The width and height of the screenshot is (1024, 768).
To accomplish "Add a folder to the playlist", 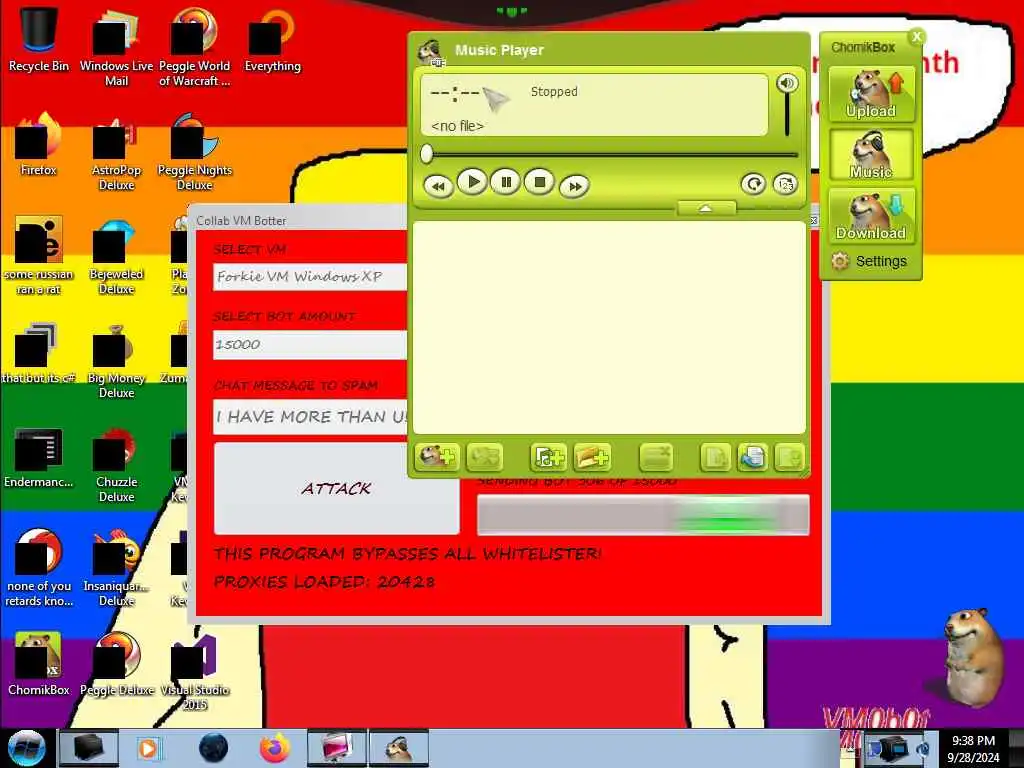I will pos(592,456).
